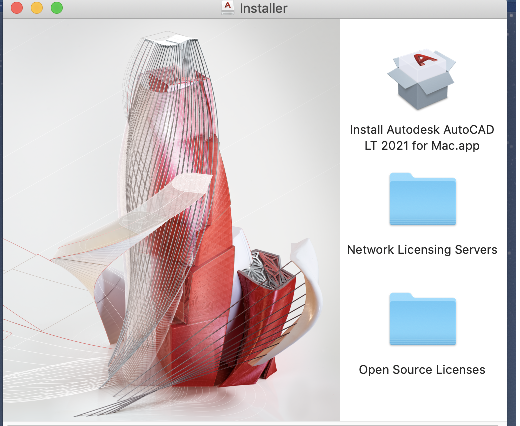Click the red A logo on the installer box
The height and width of the screenshot is (426, 520).
424,60
